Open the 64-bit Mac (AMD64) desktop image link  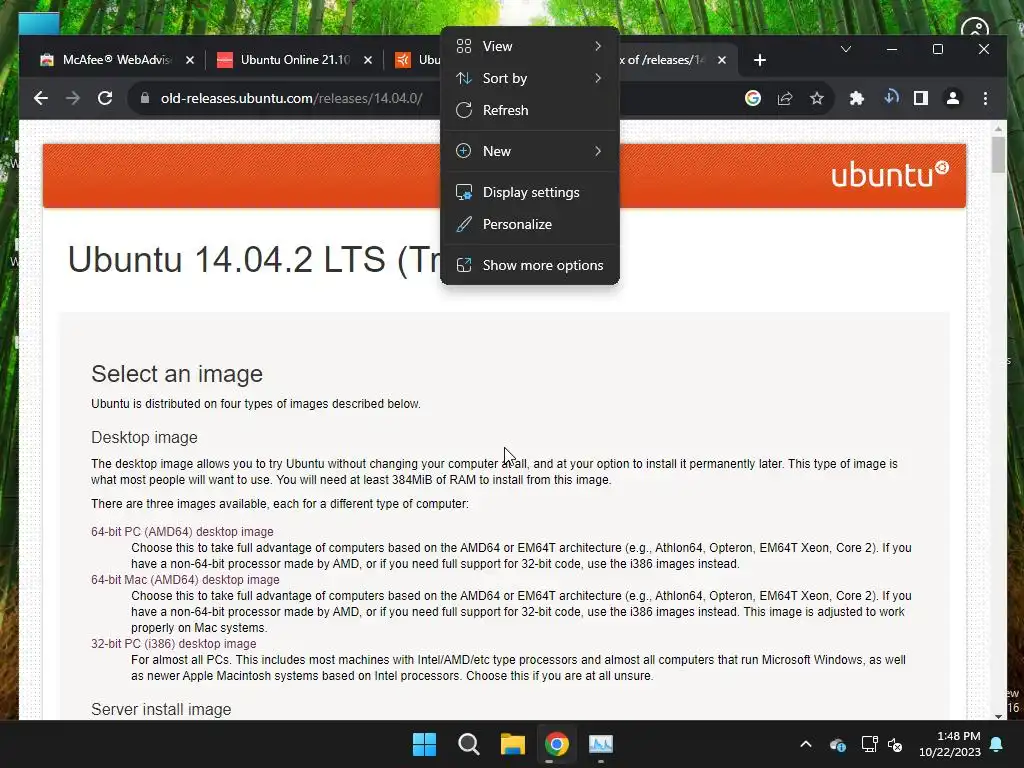[185, 580]
